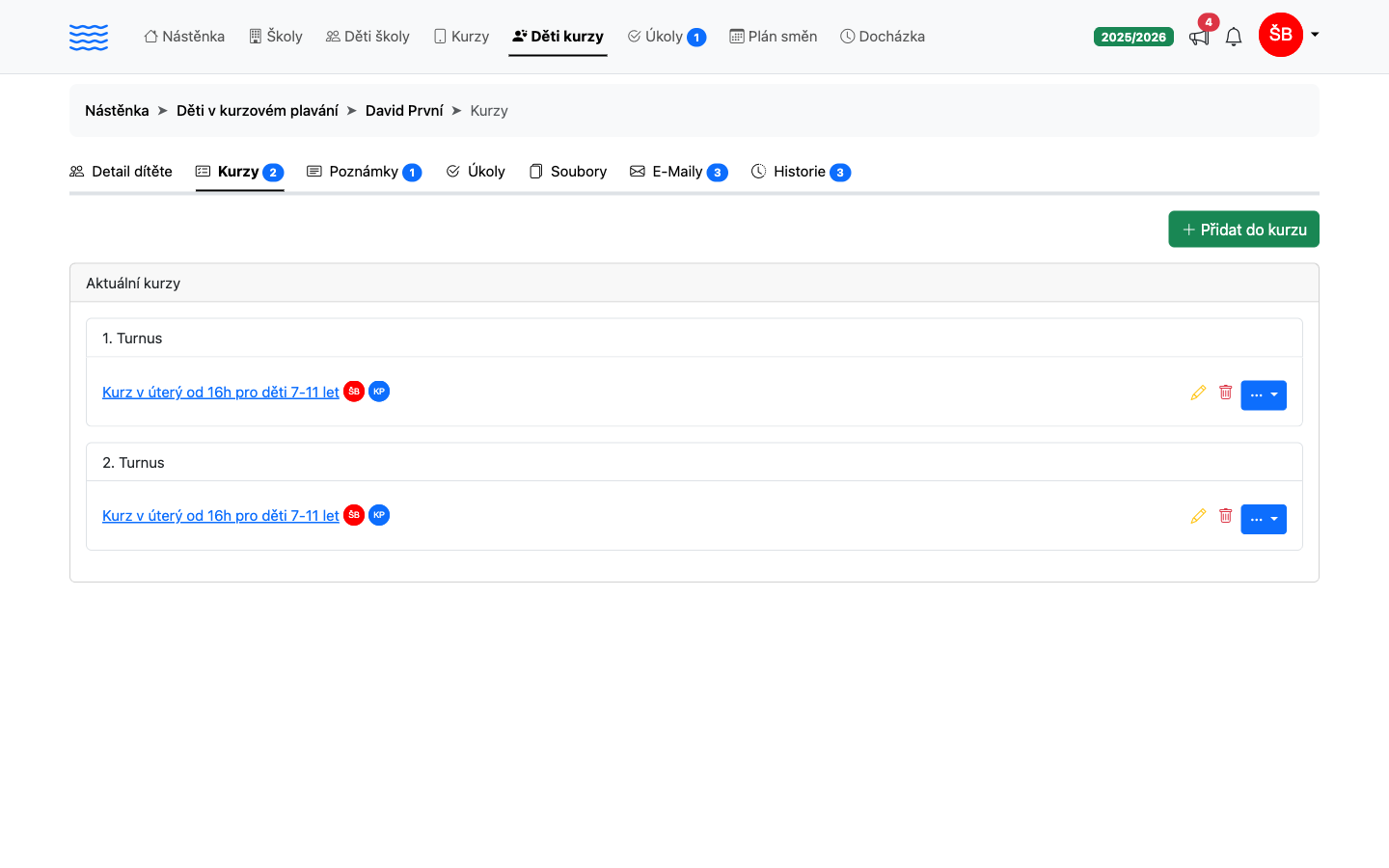The width and height of the screenshot is (1389, 868).
Task: Click the 2. Turnus heading
Action: [133, 463]
